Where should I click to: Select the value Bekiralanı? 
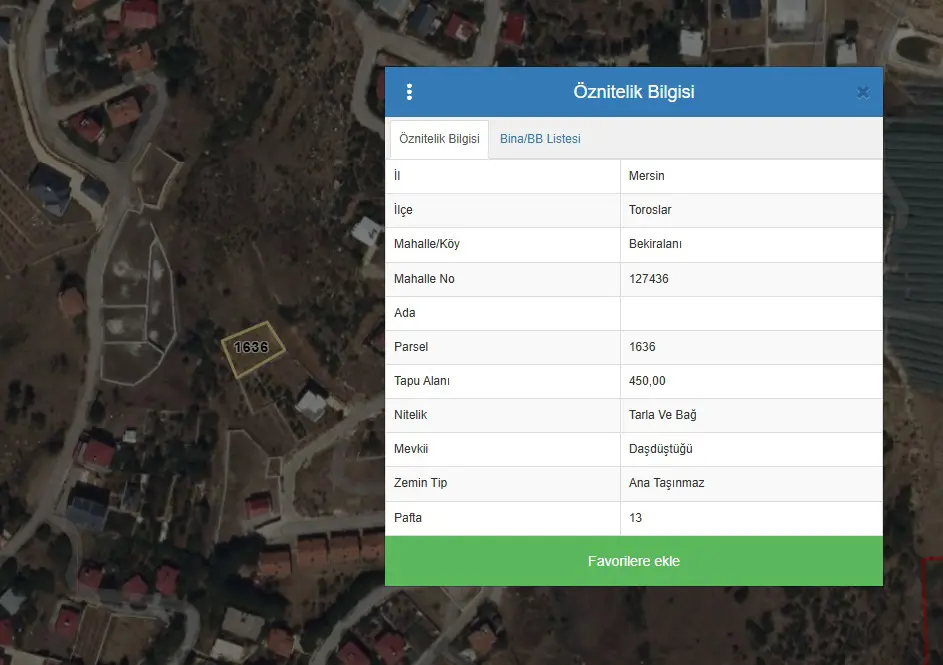[655, 244]
